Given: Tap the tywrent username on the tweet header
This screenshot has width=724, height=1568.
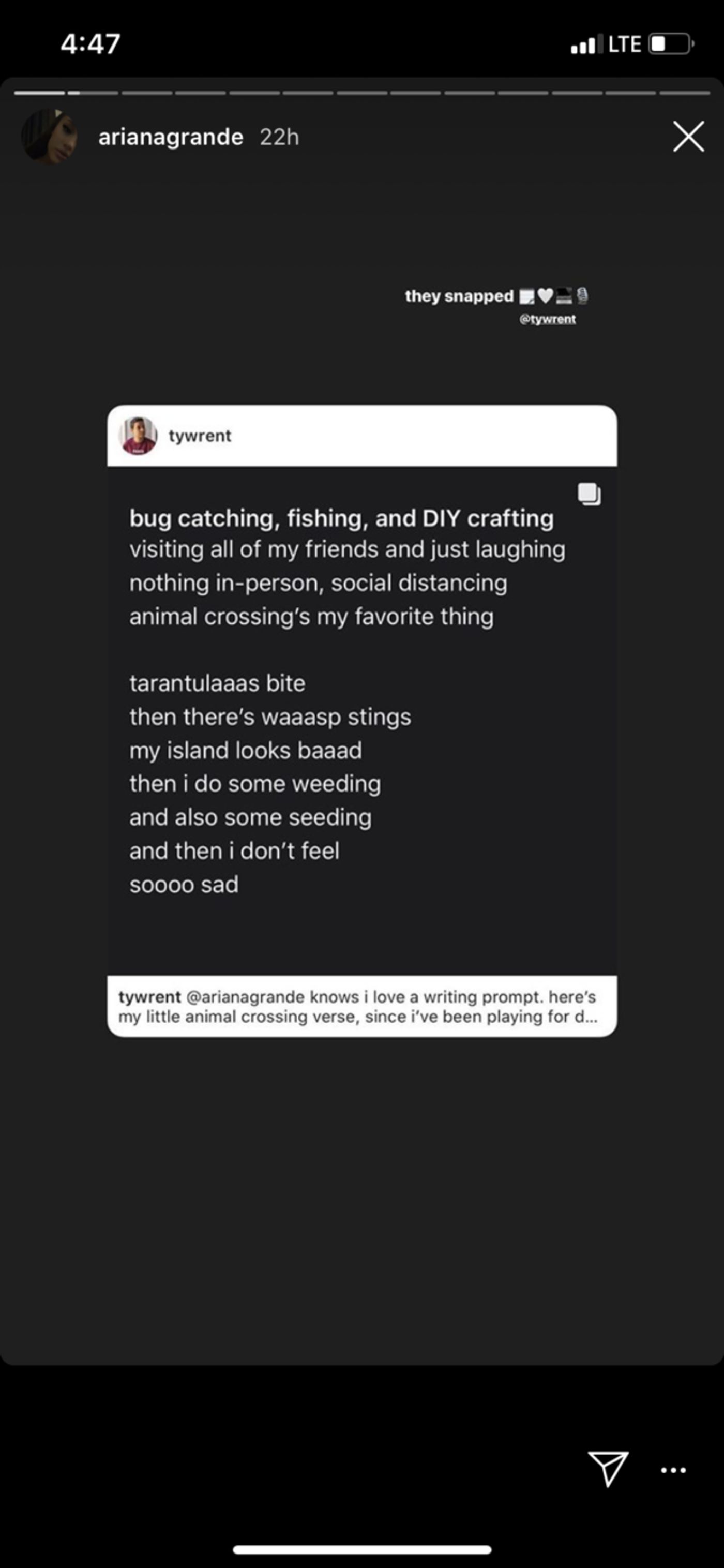Looking at the screenshot, I should (x=200, y=435).
